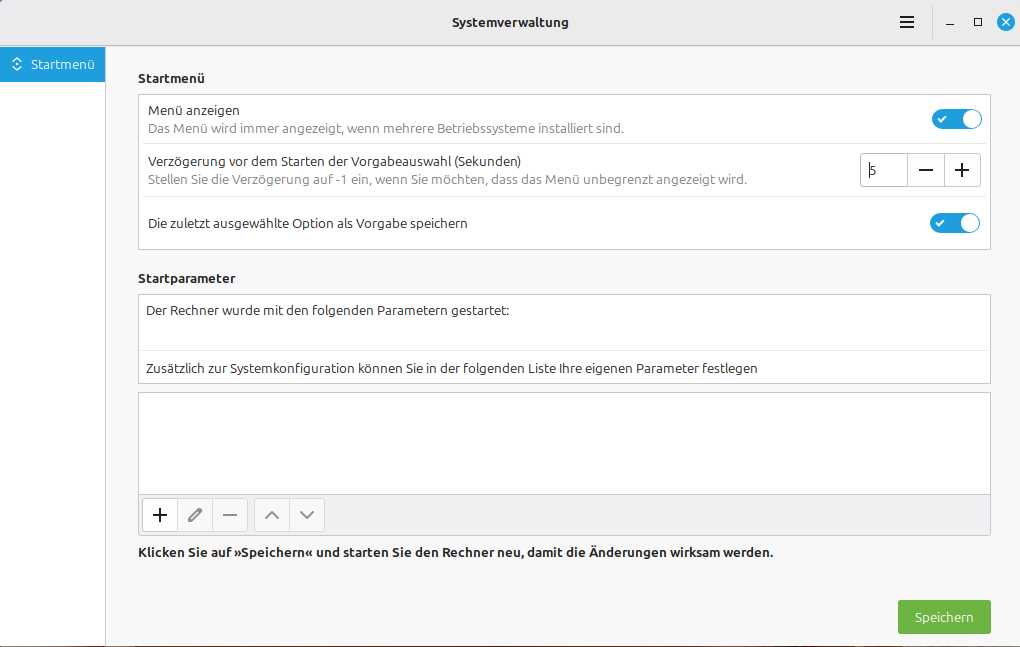This screenshot has height=647, width=1020.
Task: Move parameter down with arrow icon
Action: click(x=307, y=515)
